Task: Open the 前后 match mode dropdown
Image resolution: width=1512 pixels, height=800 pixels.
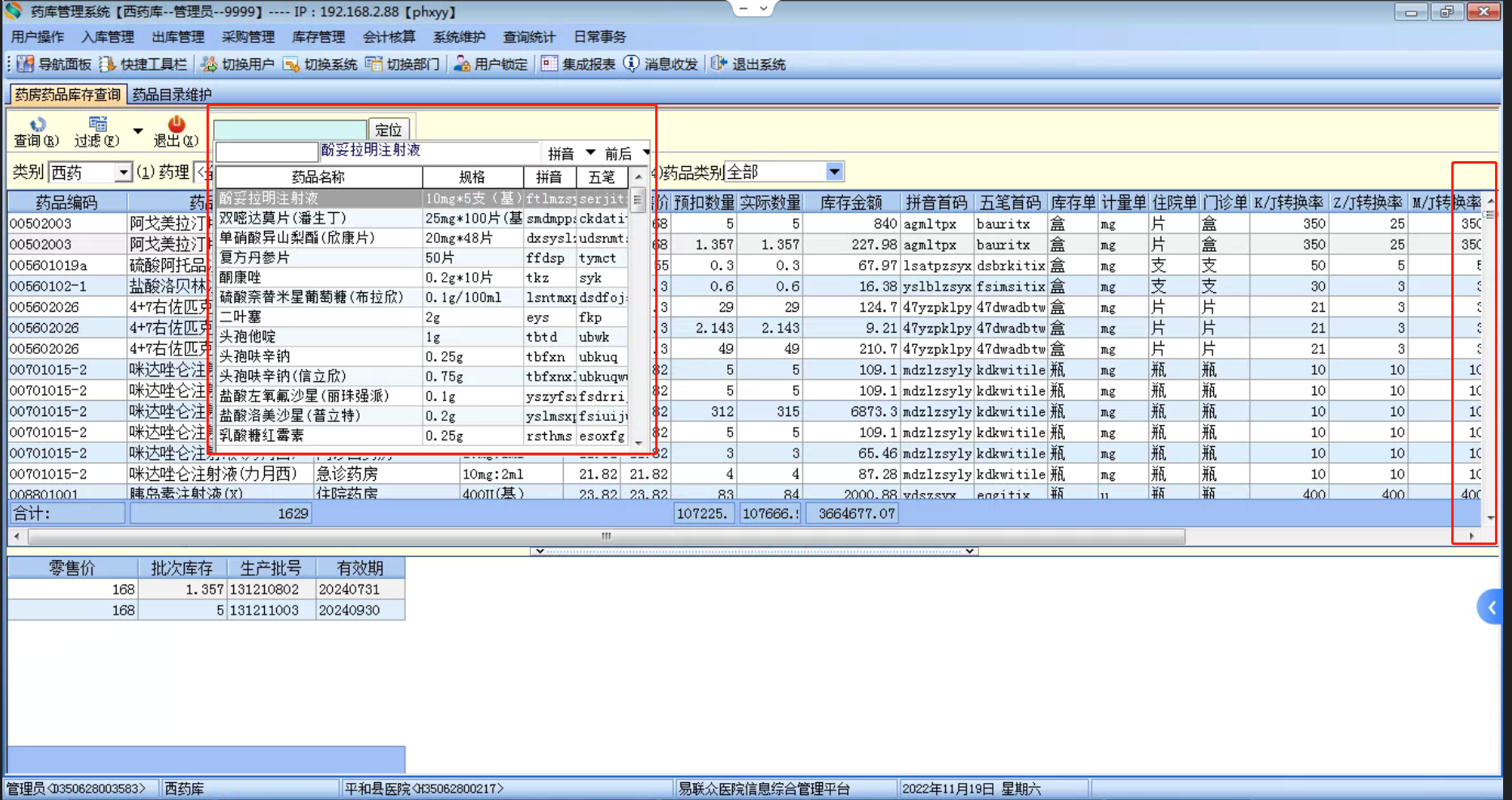Action: (x=646, y=153)
